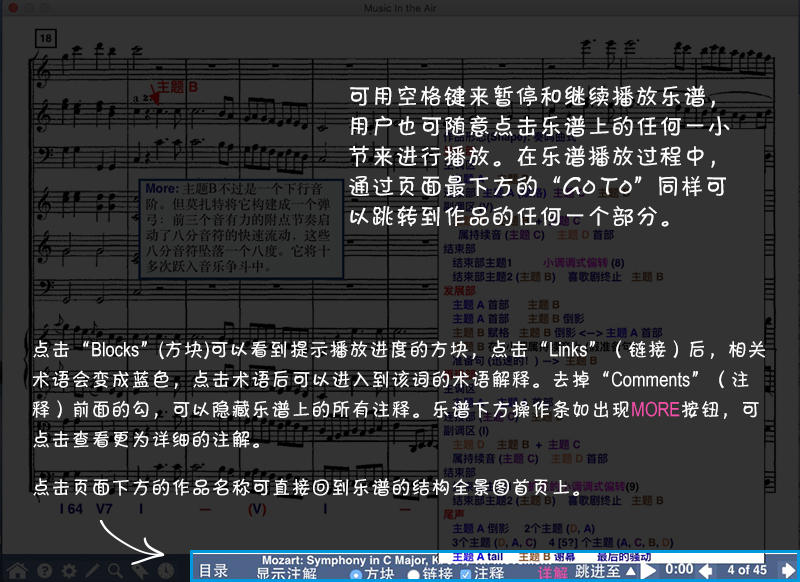The width and height of the screenshot is (800, 582).
Task: Click the tag bookmark icon
Action: click(140, 570)
